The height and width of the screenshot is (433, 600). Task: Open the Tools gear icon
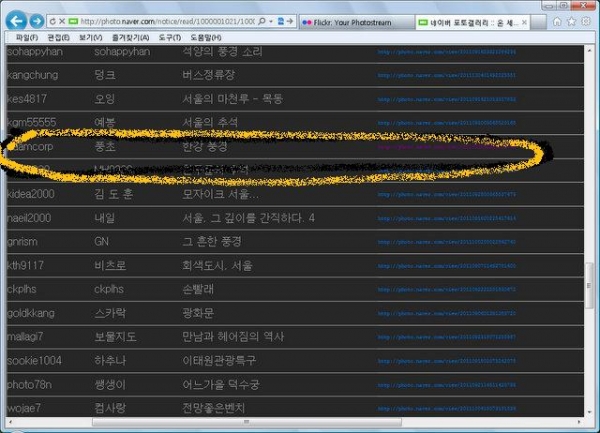[586, 22]
